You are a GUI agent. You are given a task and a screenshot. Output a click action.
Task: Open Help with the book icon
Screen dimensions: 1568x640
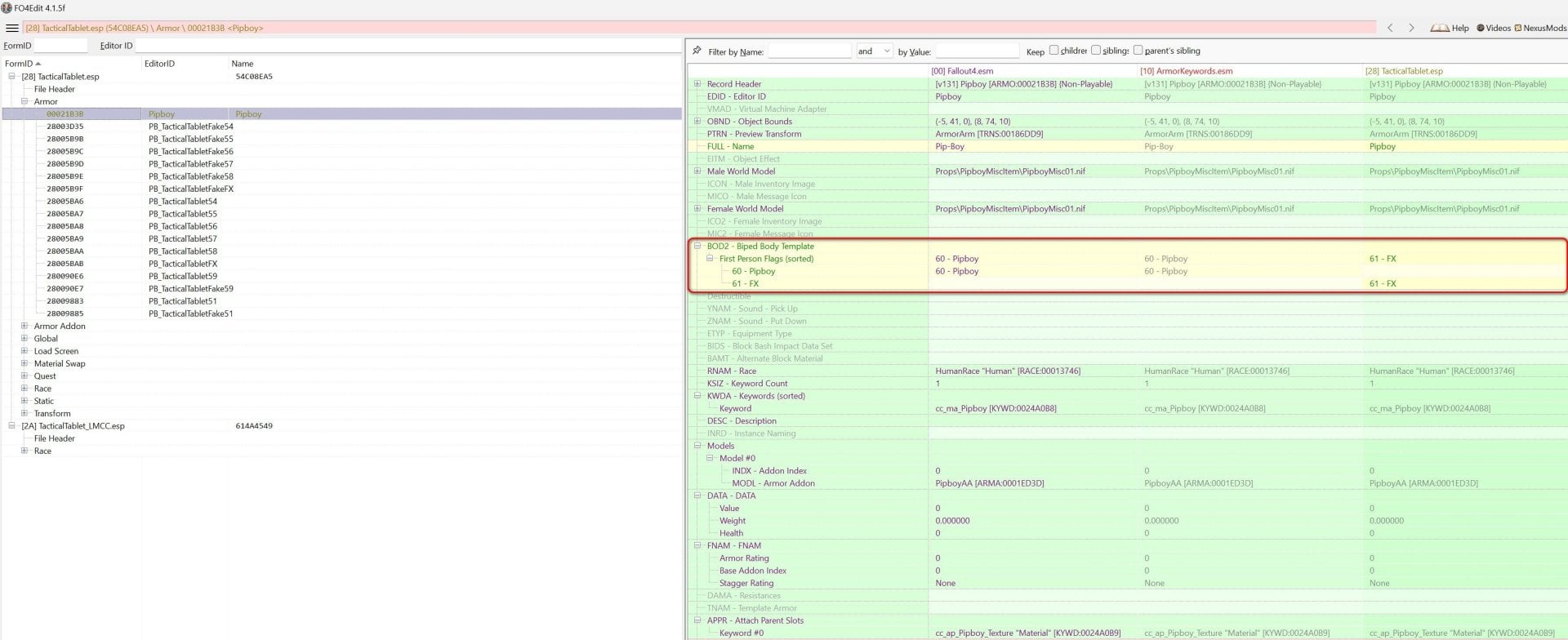(1450, 28)
